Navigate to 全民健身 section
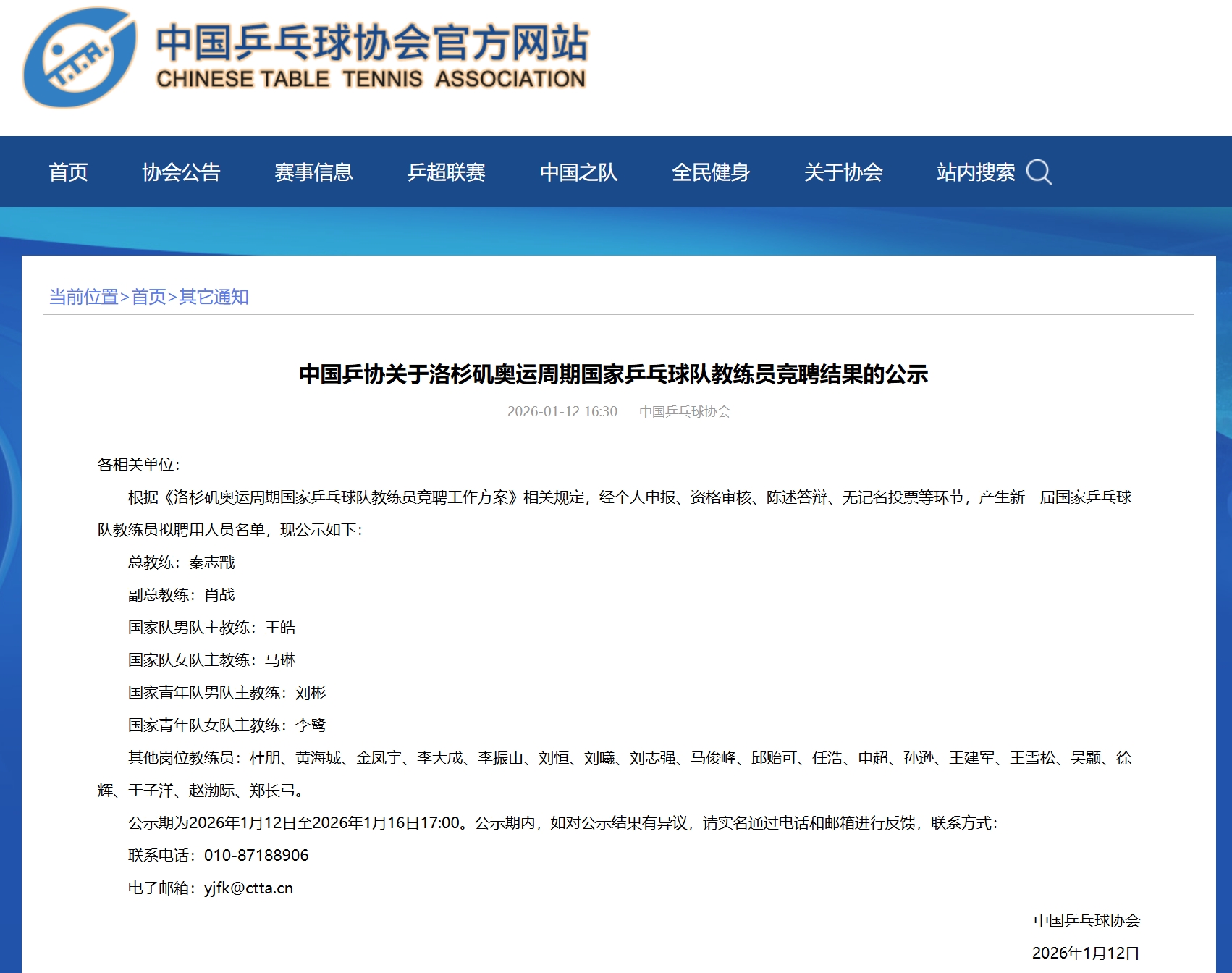 pyautogui.click(x=711, y=172)
